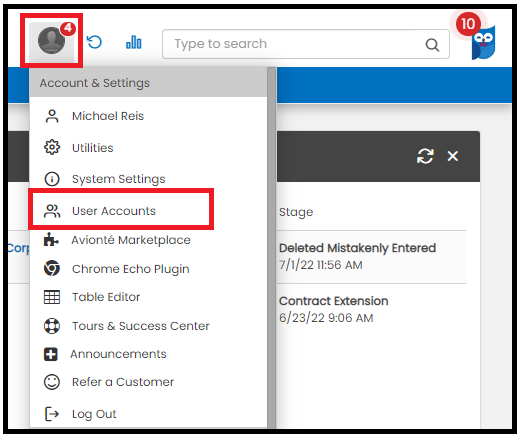
Task: Click the Chrome logo icon
Action: coord(52,268)
